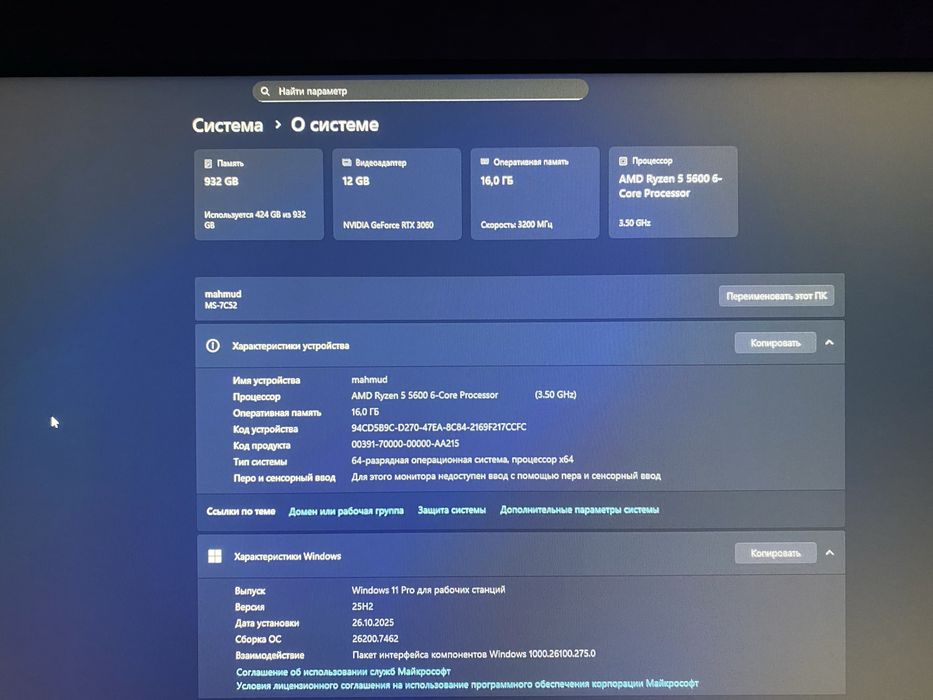Image resolution: width=933 pixels, height=700 pixels.
Task: Copy device specifications with Копировать button
Action: click(775, 343)
